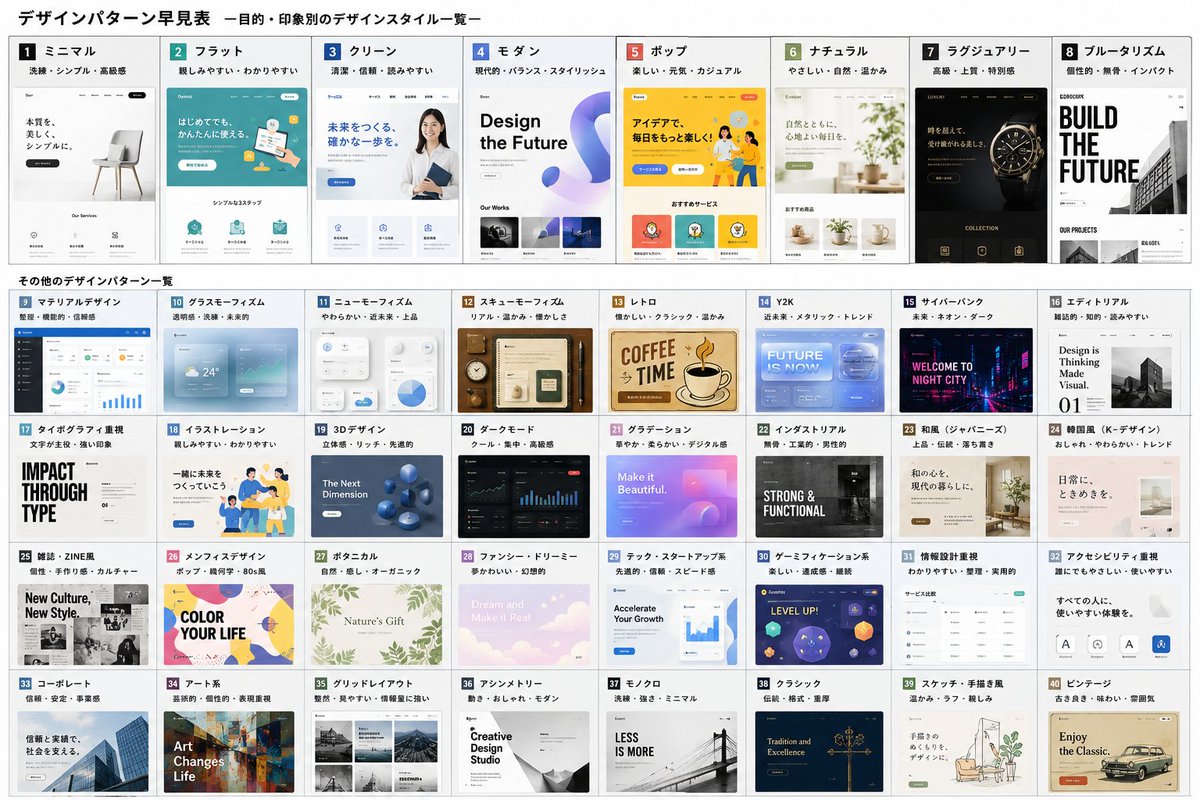1200x800 pixels.
Task: Click the '高級・上質・特別感' subtitle under ラグジュアリー
Action: tap(974, 71)
